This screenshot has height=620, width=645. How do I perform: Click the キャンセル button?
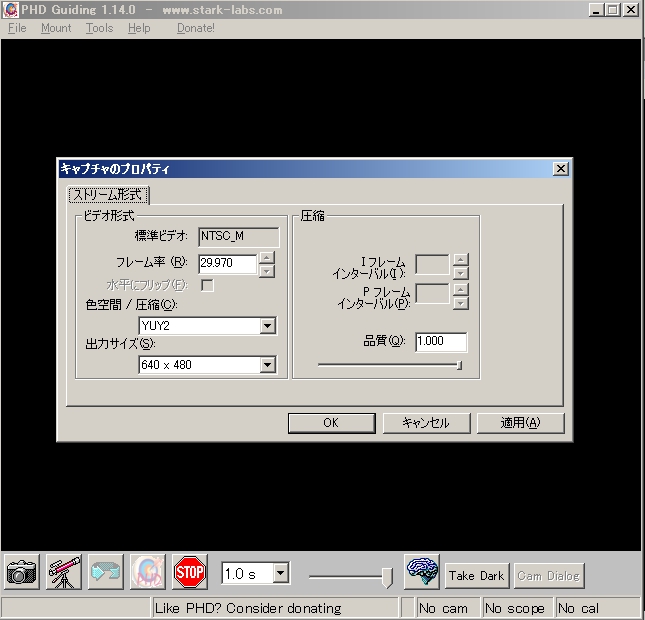point(426,423)
